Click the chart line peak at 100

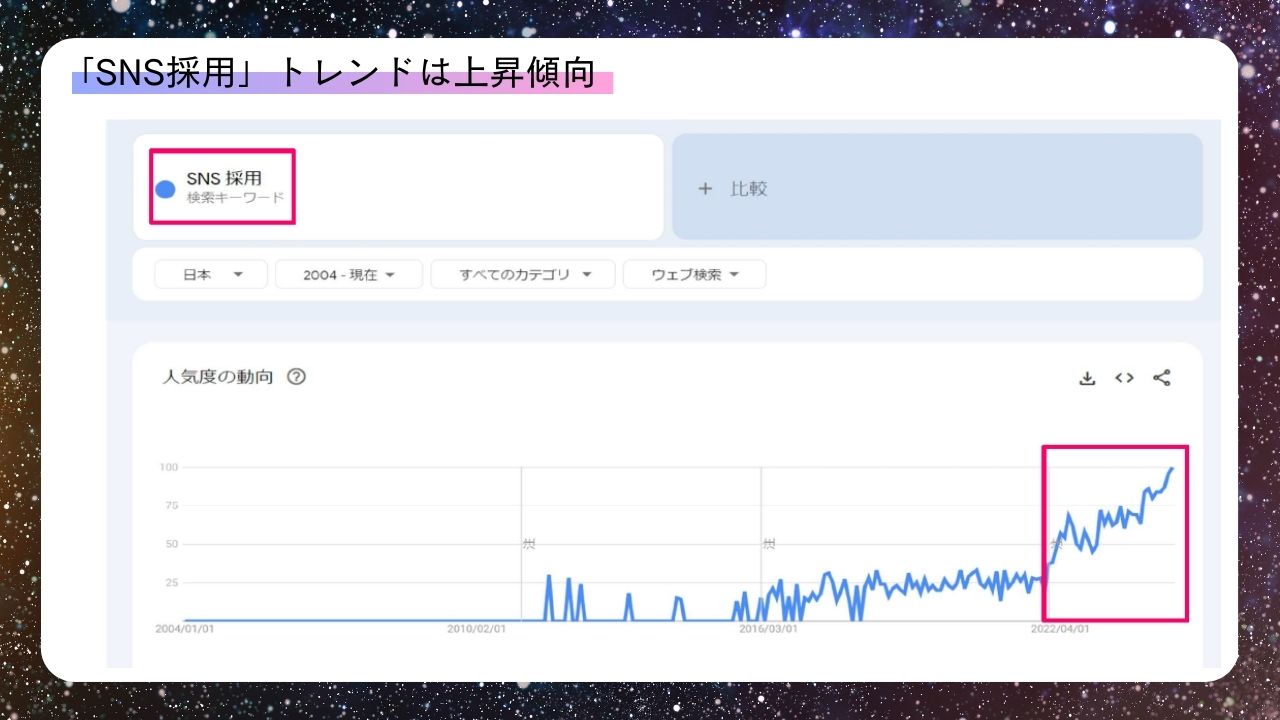[x=1171, y=468]
